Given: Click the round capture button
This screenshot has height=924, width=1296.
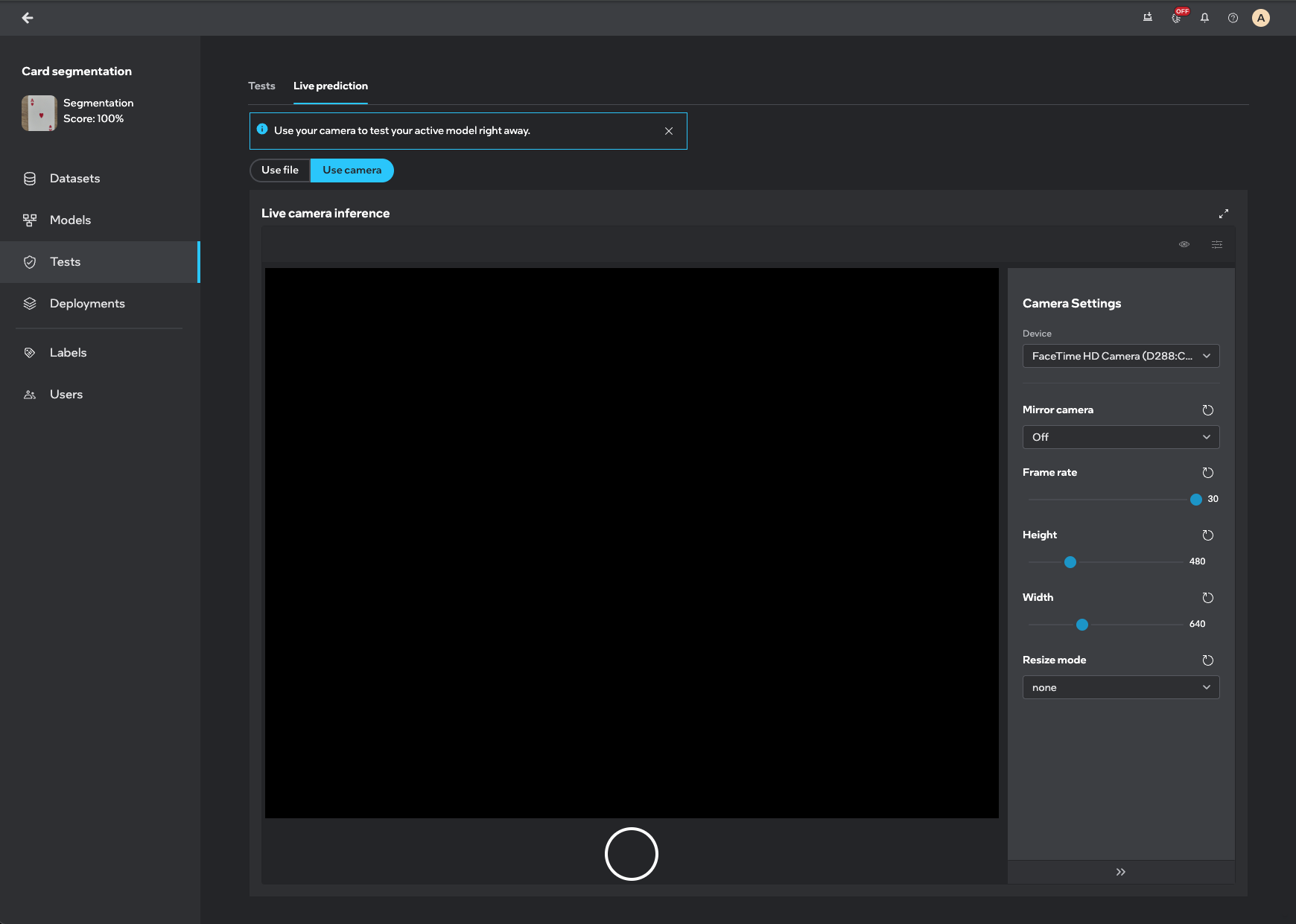Looking at the screenshot, I should [632, 854].
